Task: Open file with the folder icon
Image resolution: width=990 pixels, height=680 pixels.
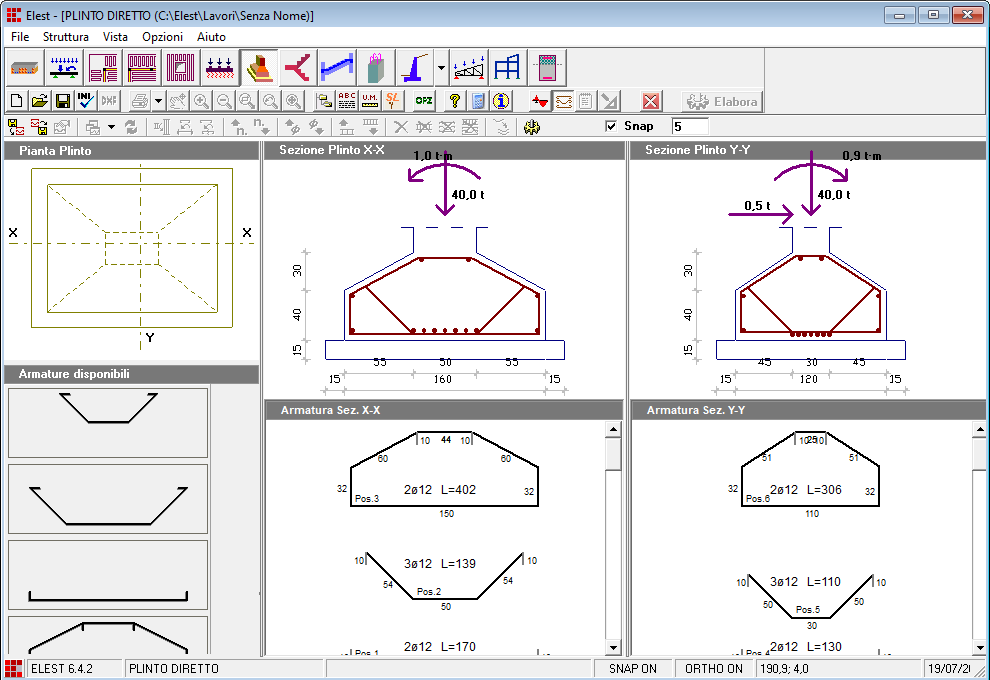Action: point(40,101)
